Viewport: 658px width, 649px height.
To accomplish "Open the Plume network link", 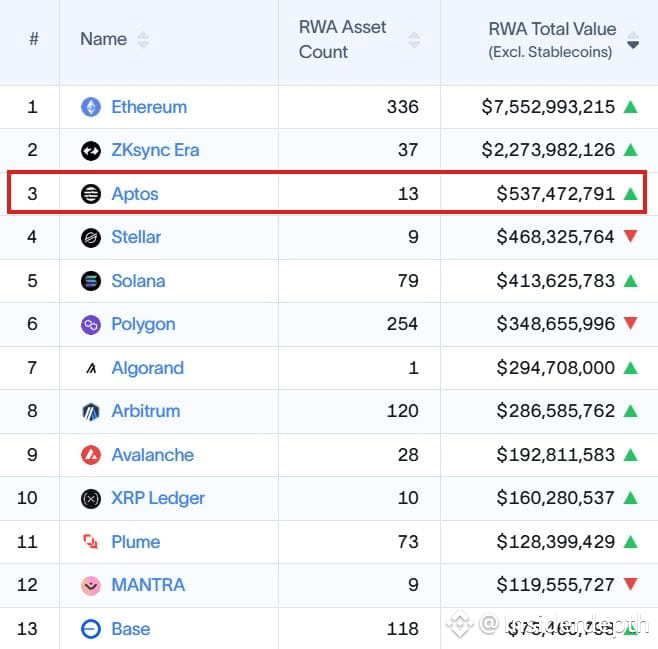I will click(x=136, y=542).
